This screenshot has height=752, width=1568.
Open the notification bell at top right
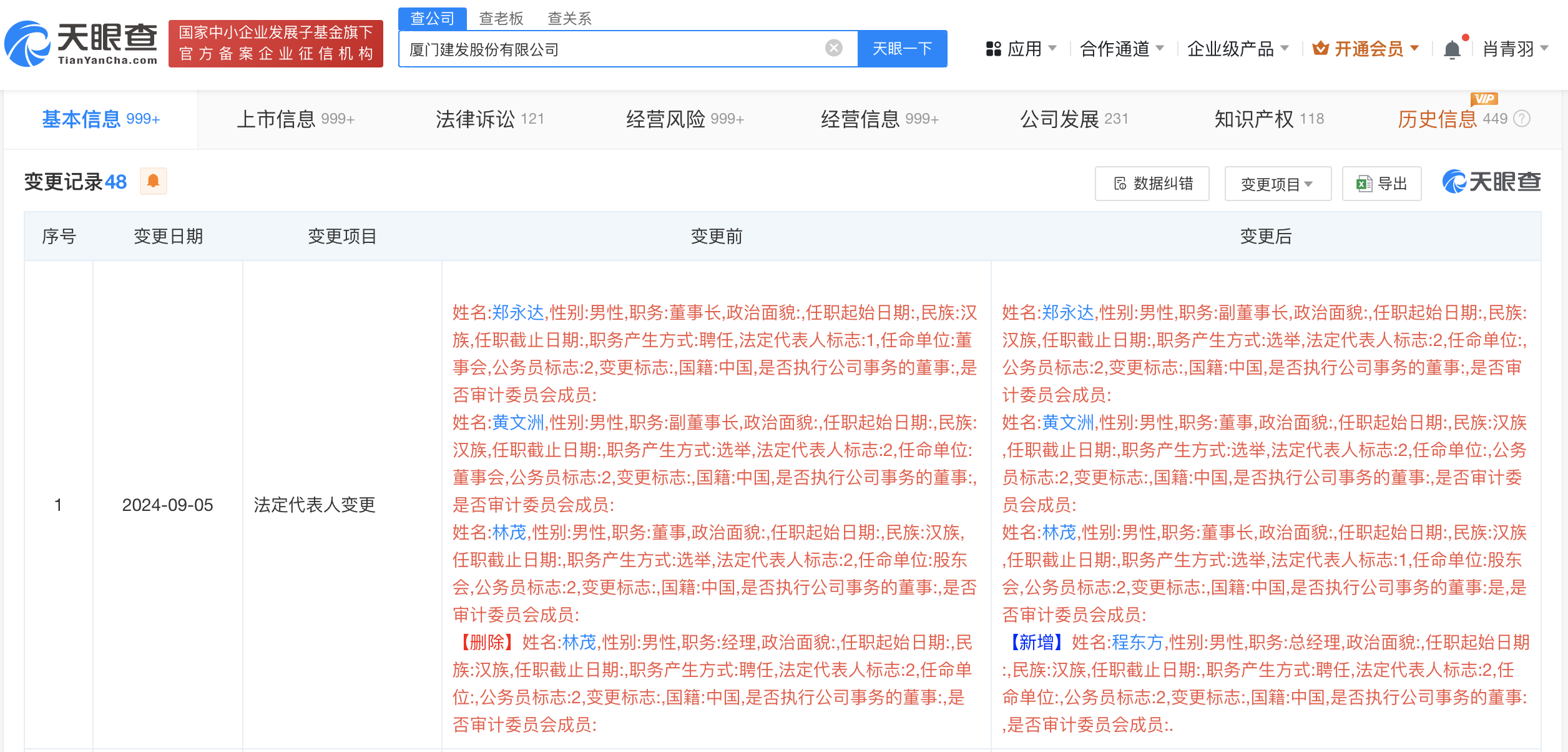point(1453,48)
